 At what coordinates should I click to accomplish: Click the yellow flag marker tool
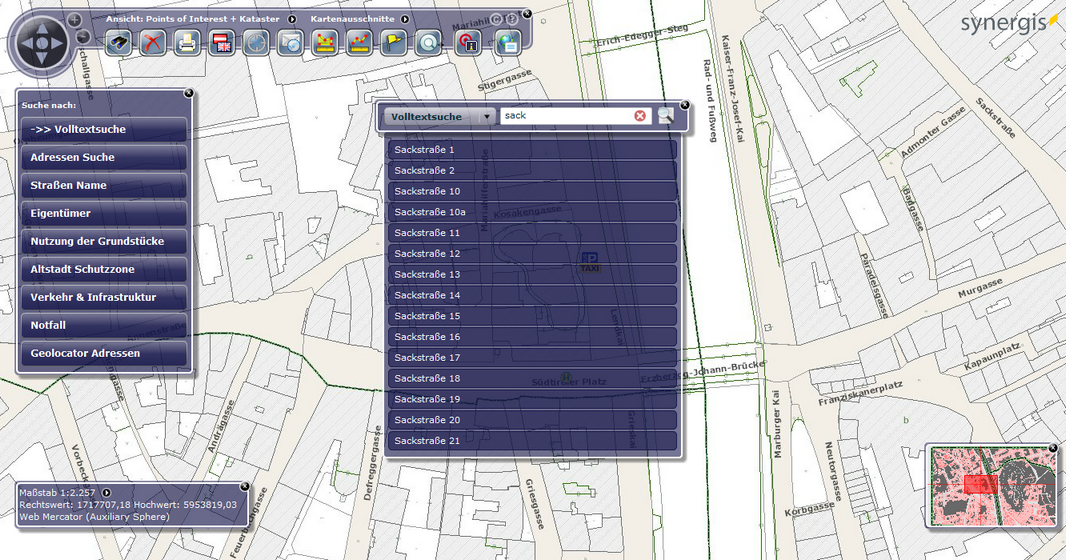[394, 43]
